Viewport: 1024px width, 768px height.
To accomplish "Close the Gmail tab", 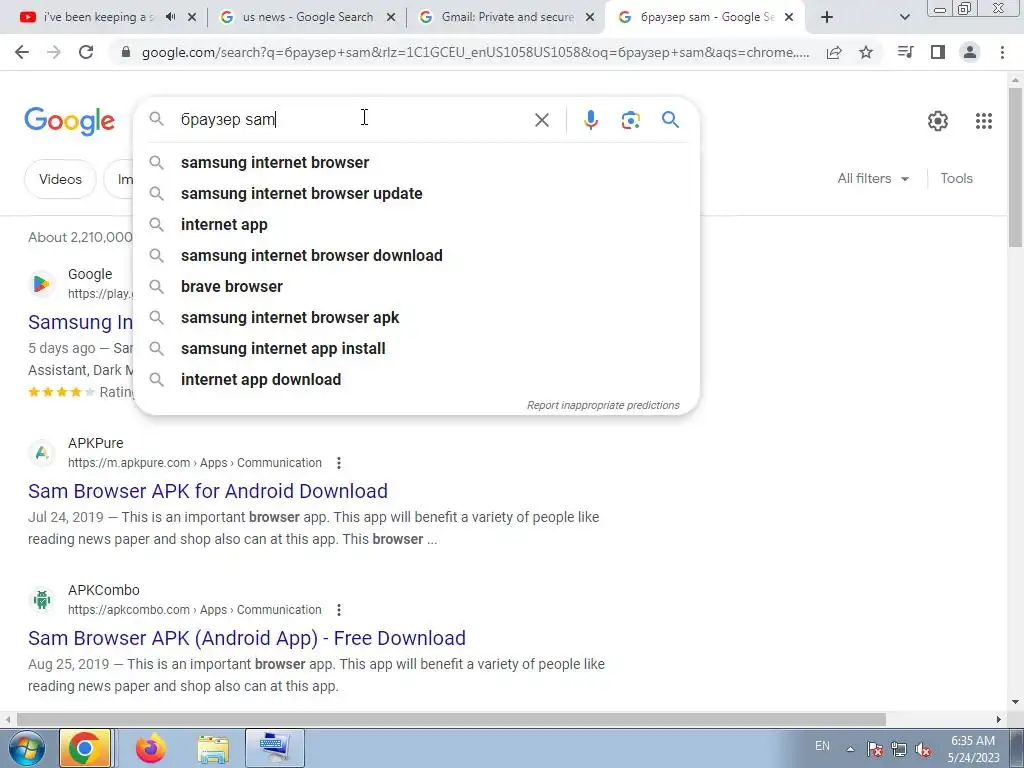I will tap(590, 18).
